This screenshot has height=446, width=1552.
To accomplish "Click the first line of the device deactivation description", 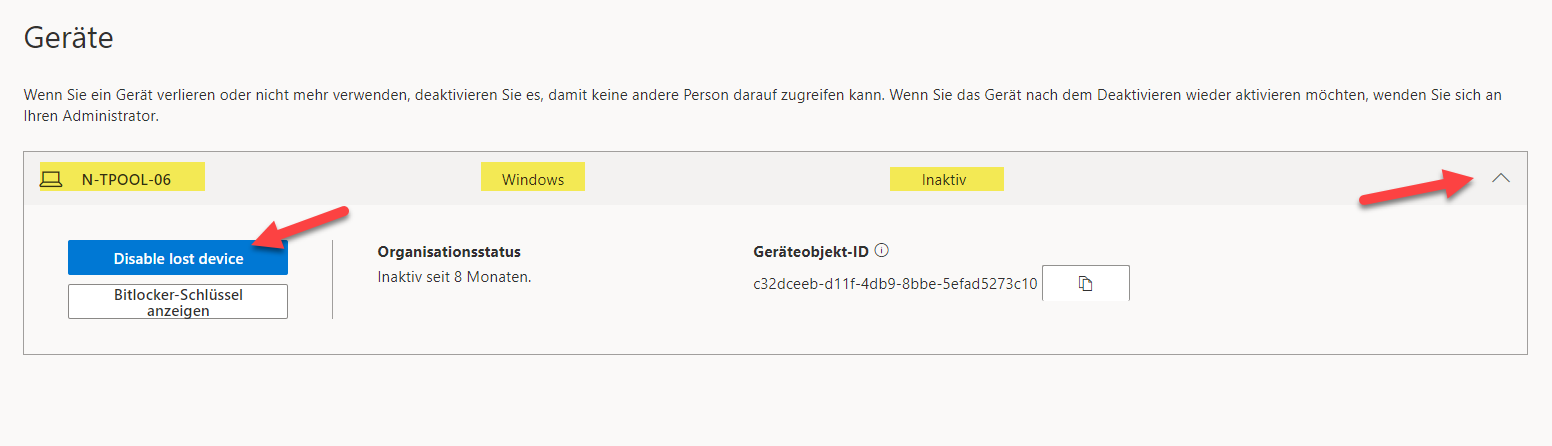I will tap(763, 95).
